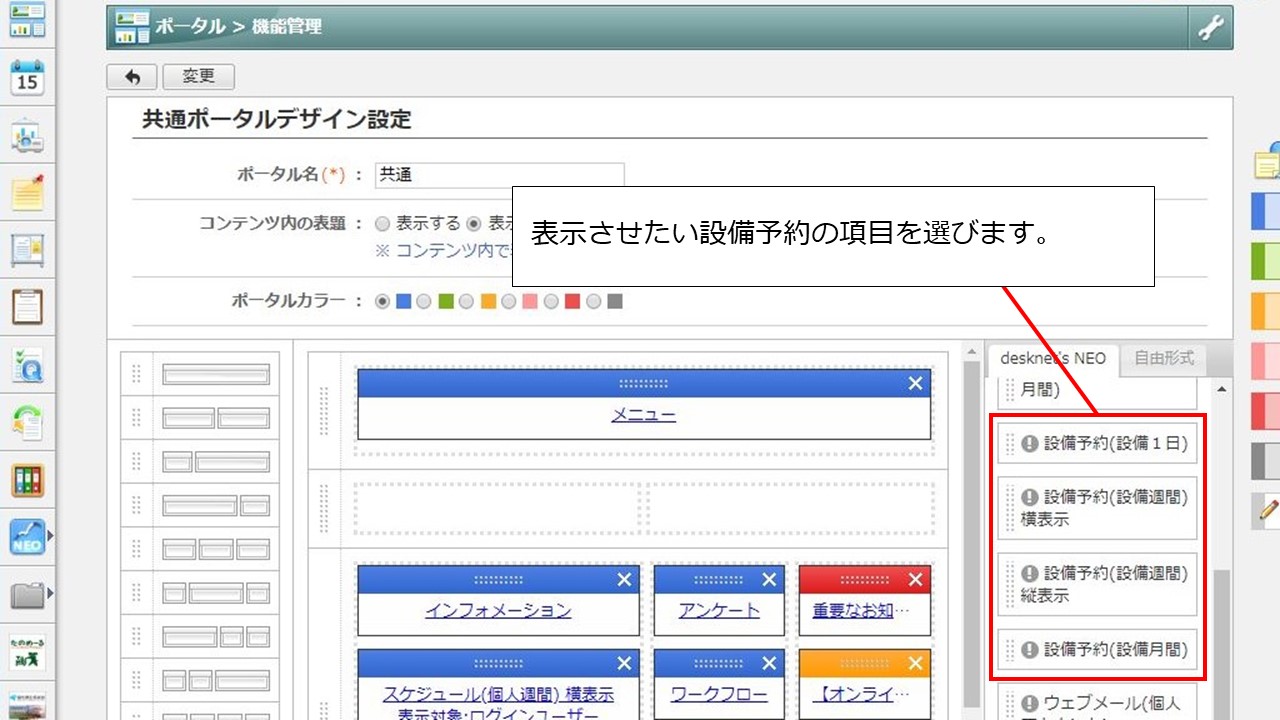
Task: Open the calendar icon showing 15
Action: click(27, 77)
